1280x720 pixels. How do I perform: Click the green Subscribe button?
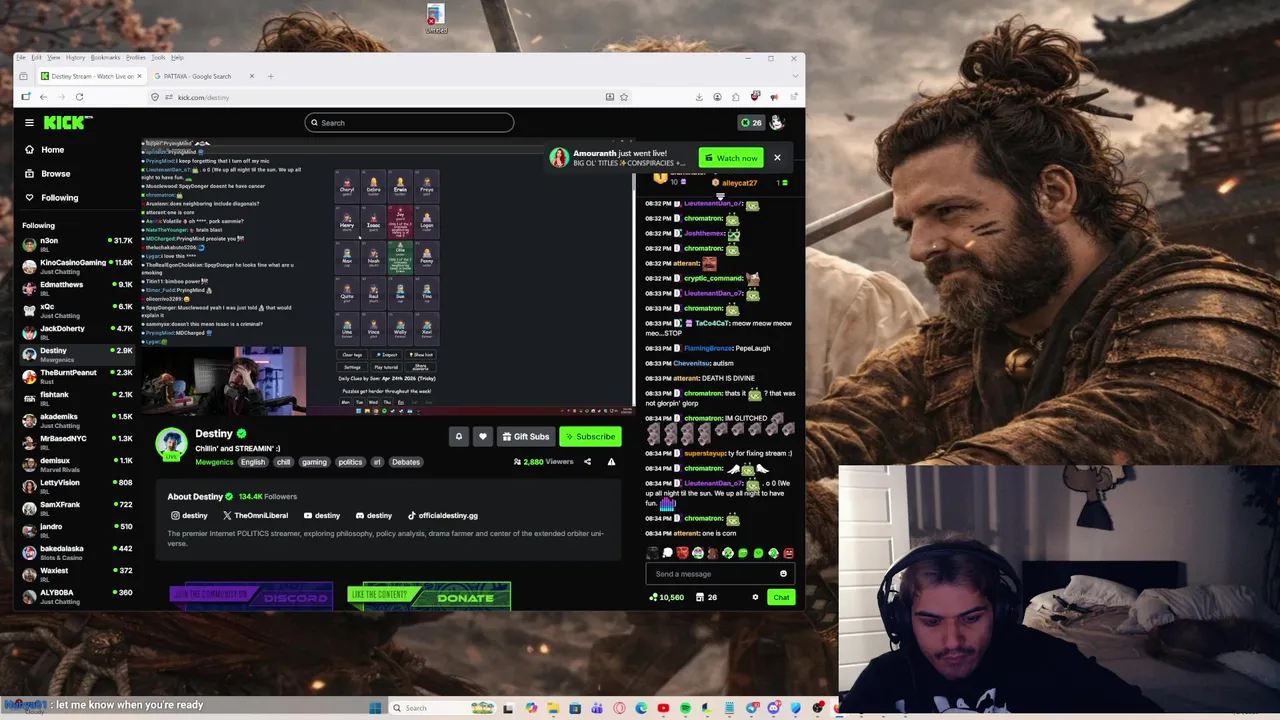coord(590,436)
